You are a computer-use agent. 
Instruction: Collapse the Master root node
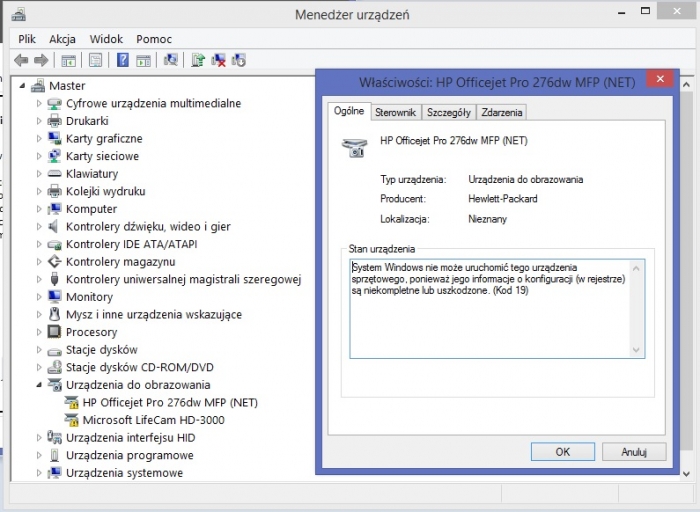[22, 86]
